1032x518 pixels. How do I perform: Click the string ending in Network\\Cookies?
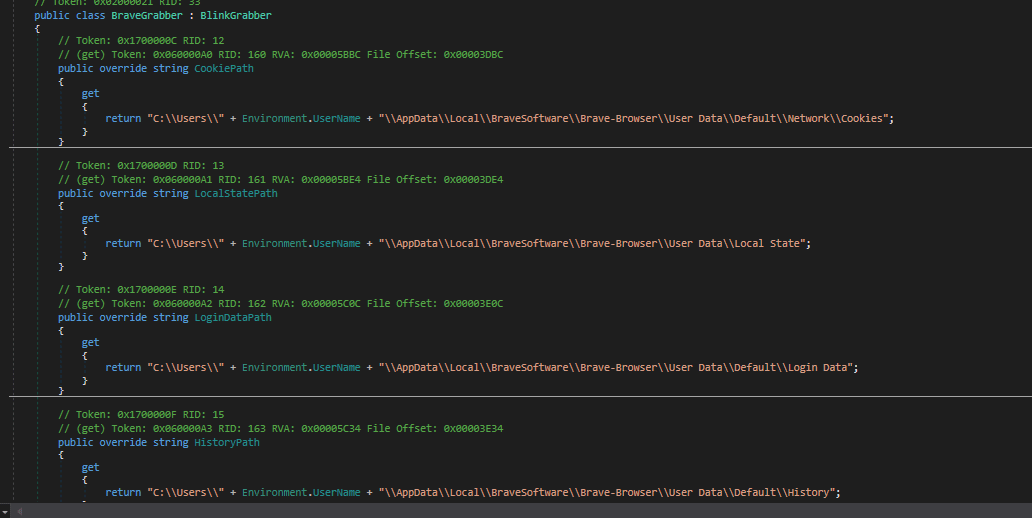click(x=633, y=118)
